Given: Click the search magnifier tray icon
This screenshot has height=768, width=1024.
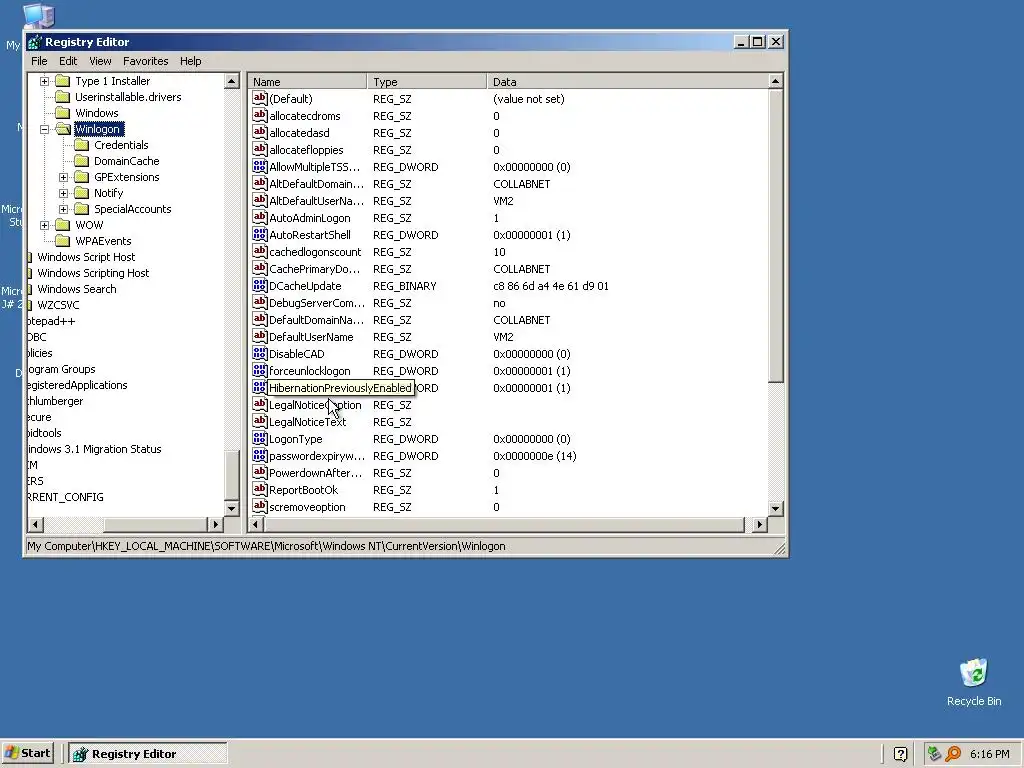Looking at the screenshot, I should [x=953, y=754].
